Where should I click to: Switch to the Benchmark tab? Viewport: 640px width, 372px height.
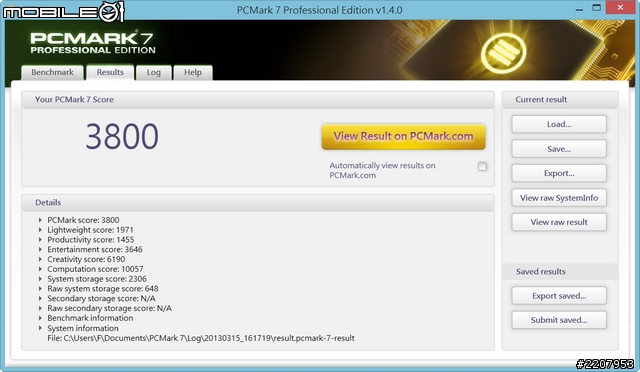pyautogui.click(x=52, y=72)
